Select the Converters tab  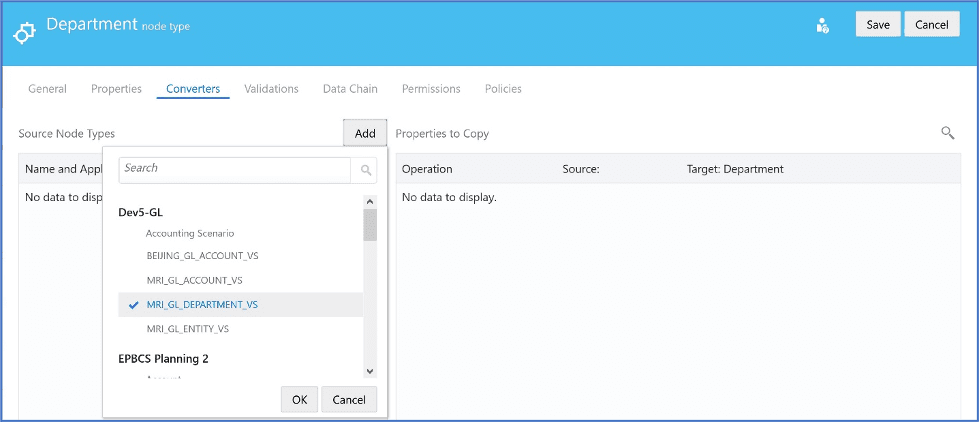tap(193, 89)
